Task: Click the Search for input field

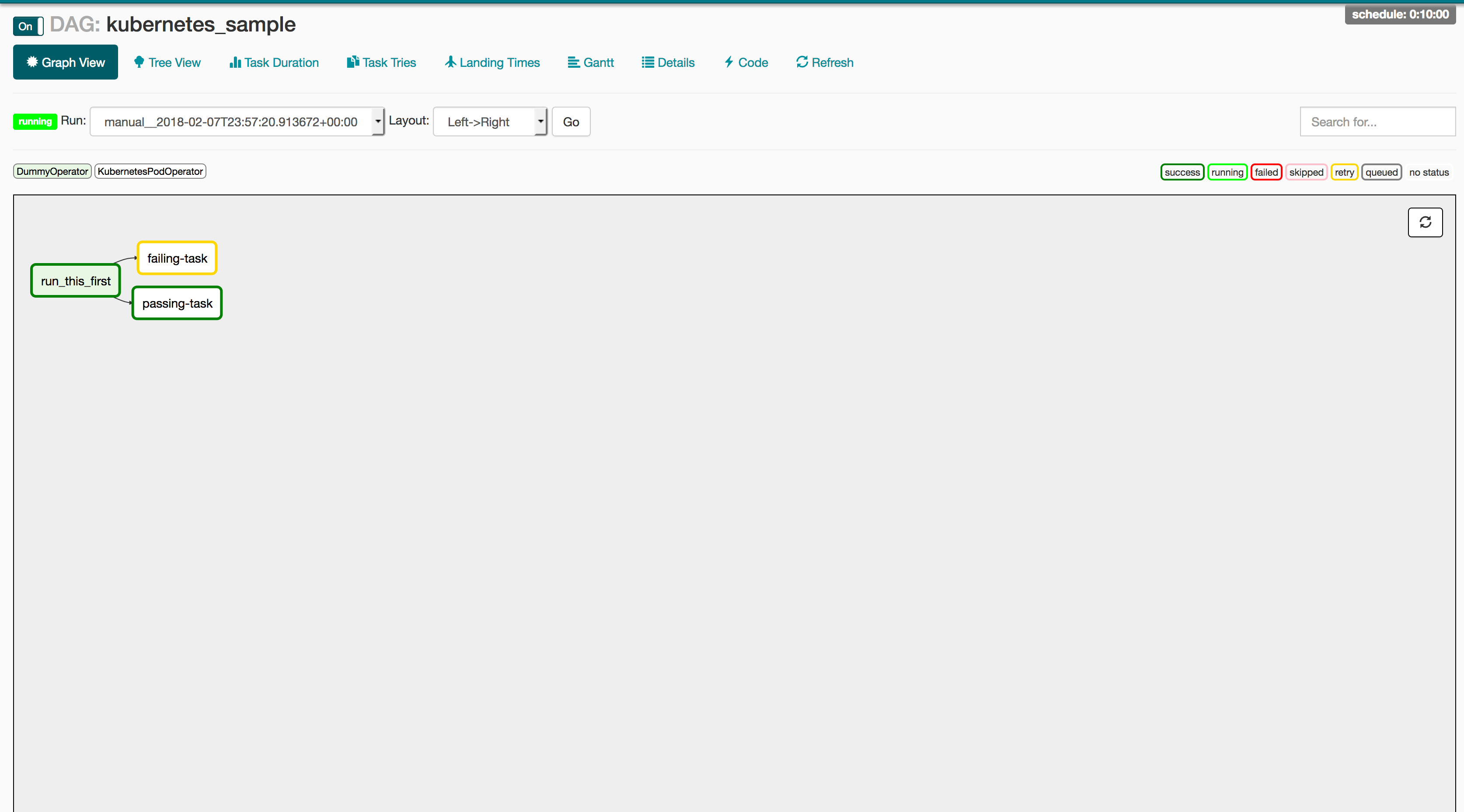Action: (1377, 121)
